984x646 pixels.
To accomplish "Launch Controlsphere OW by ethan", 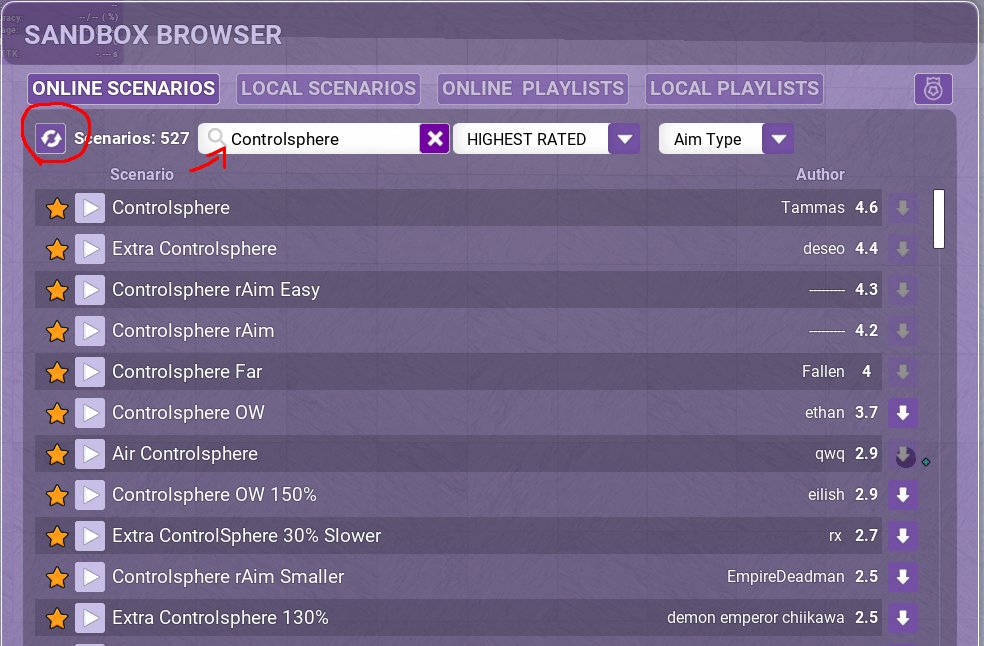I will click(x=90, y=413).
